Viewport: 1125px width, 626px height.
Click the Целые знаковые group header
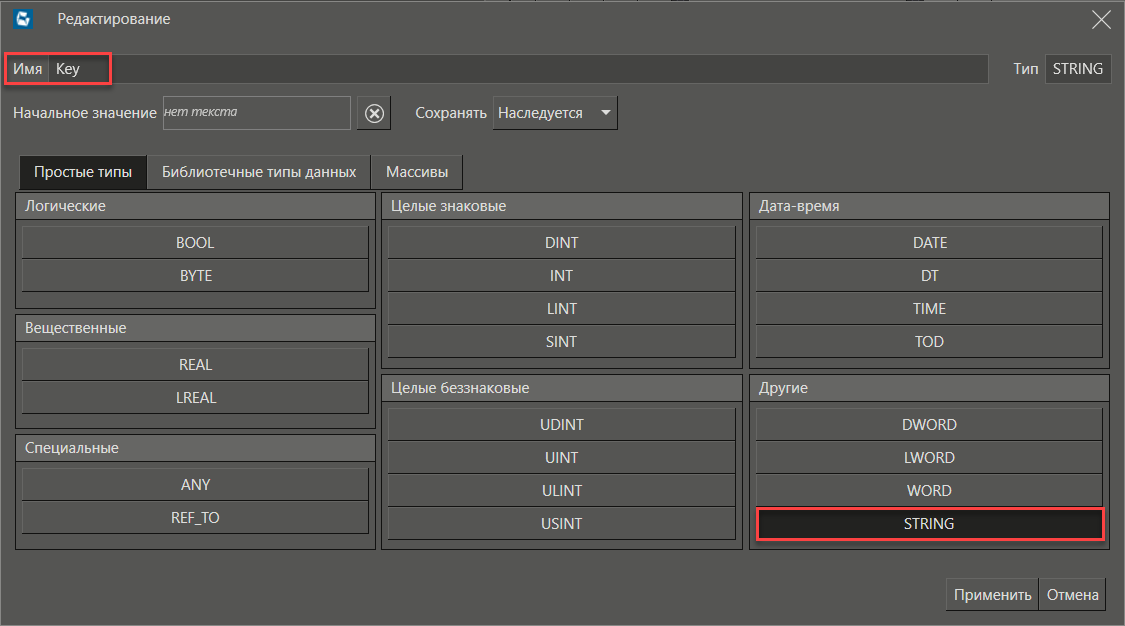click(562, 206)
